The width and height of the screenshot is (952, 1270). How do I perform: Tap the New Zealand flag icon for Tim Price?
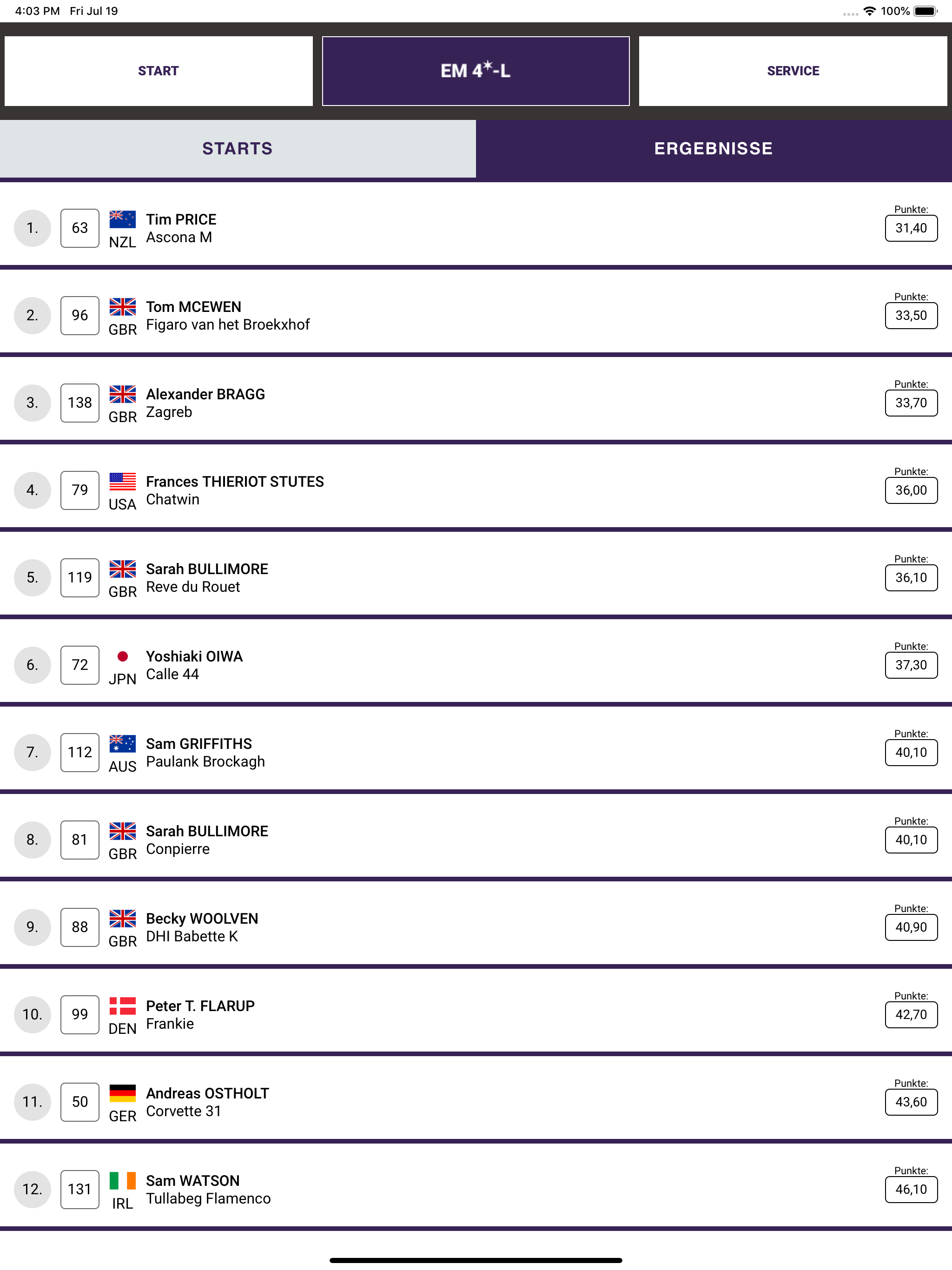(x=122, y=219)
